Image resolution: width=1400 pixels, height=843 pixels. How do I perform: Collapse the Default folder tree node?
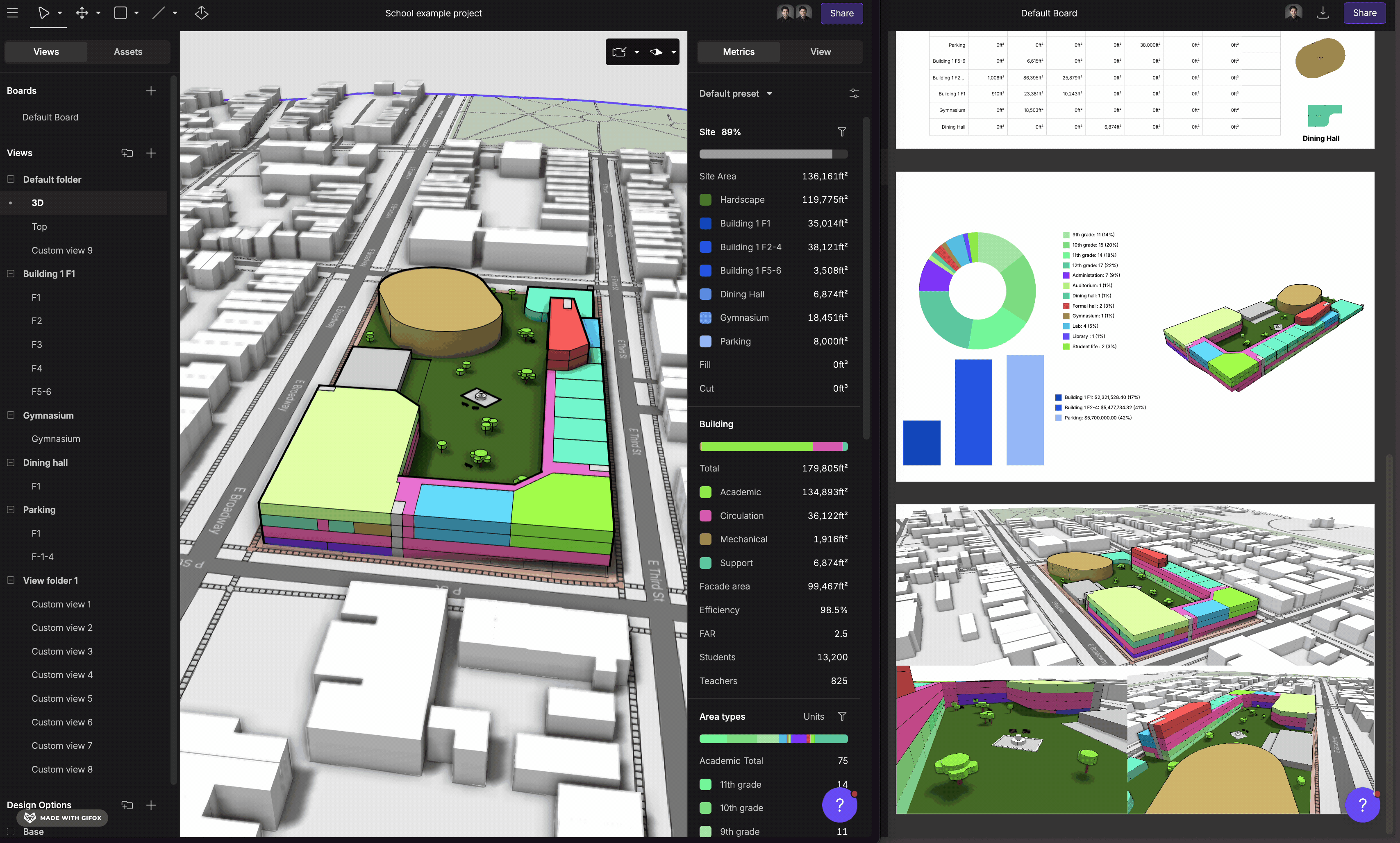click(10, 179)
